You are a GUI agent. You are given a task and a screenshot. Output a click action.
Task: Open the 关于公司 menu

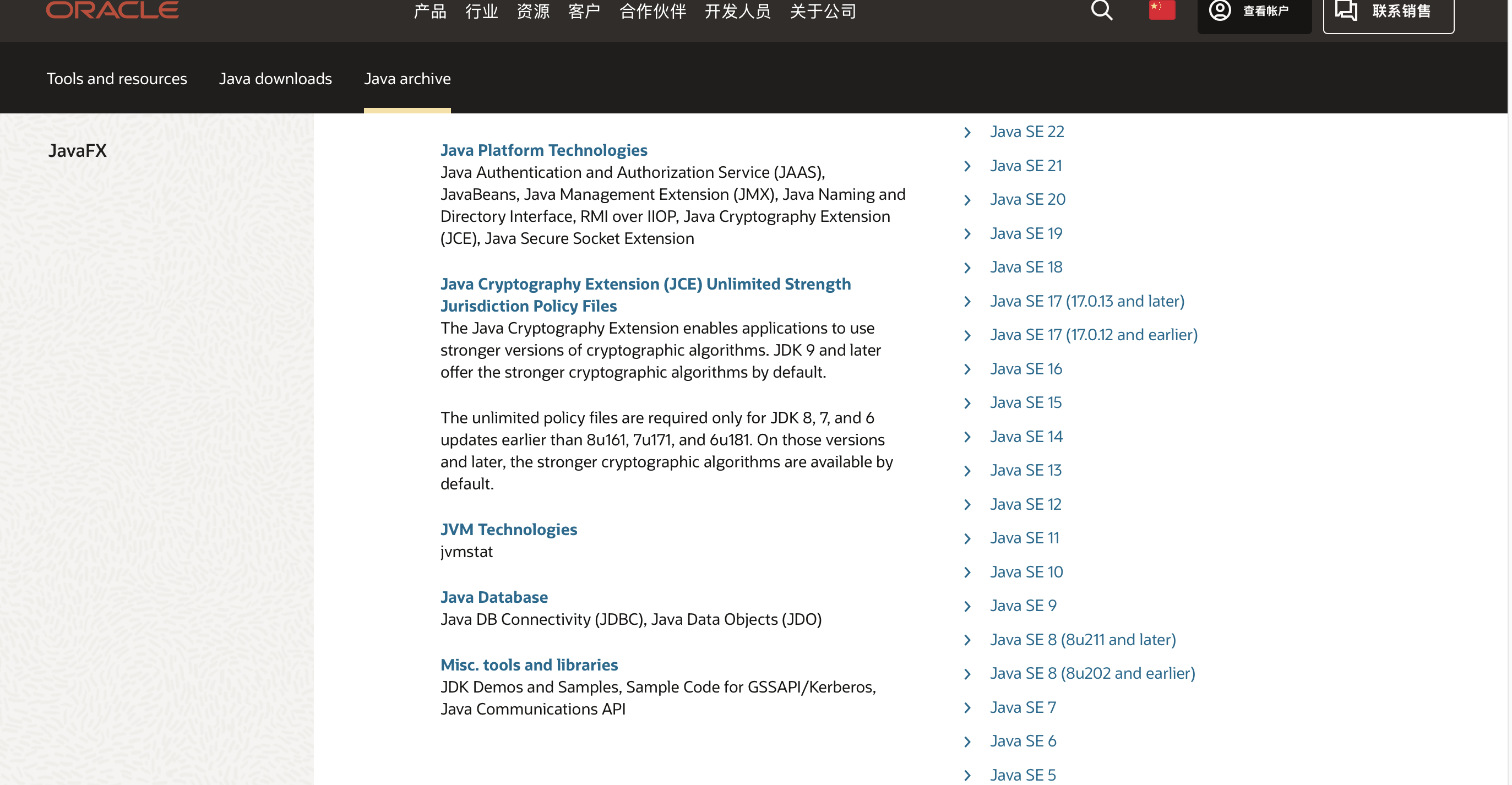point(822,11)
